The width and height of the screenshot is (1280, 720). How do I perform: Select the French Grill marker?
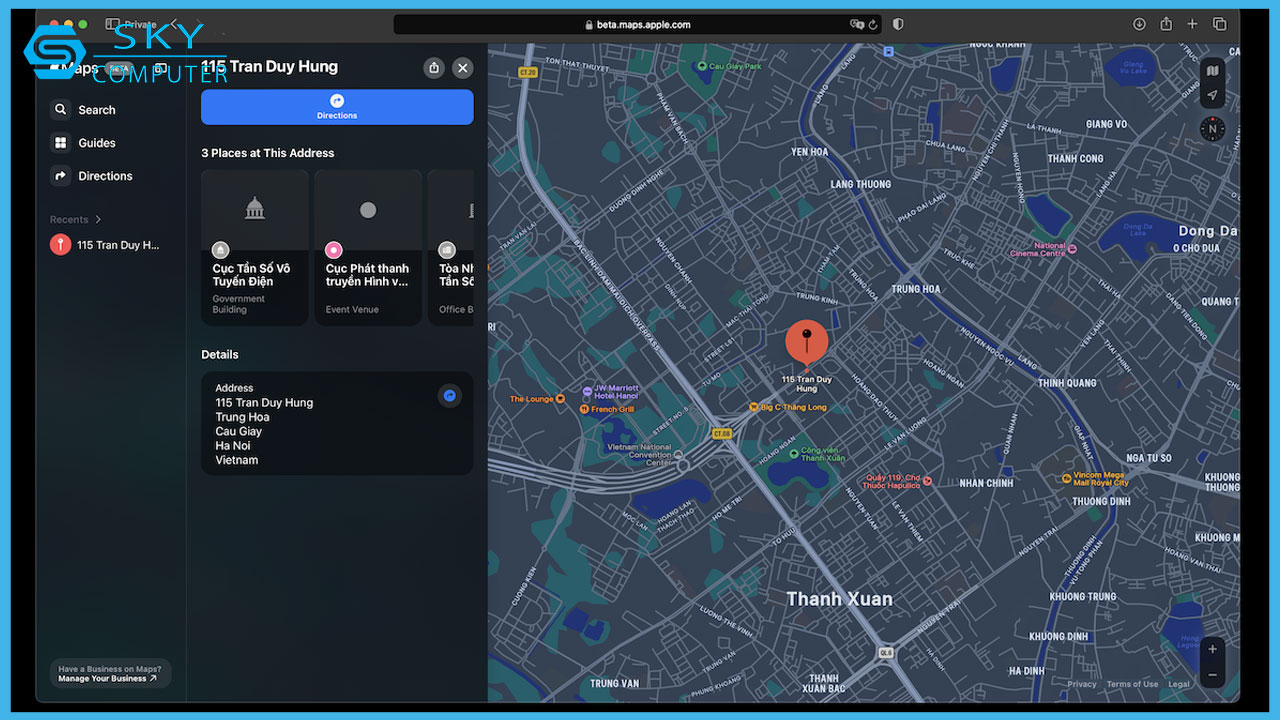pos(584,409)
